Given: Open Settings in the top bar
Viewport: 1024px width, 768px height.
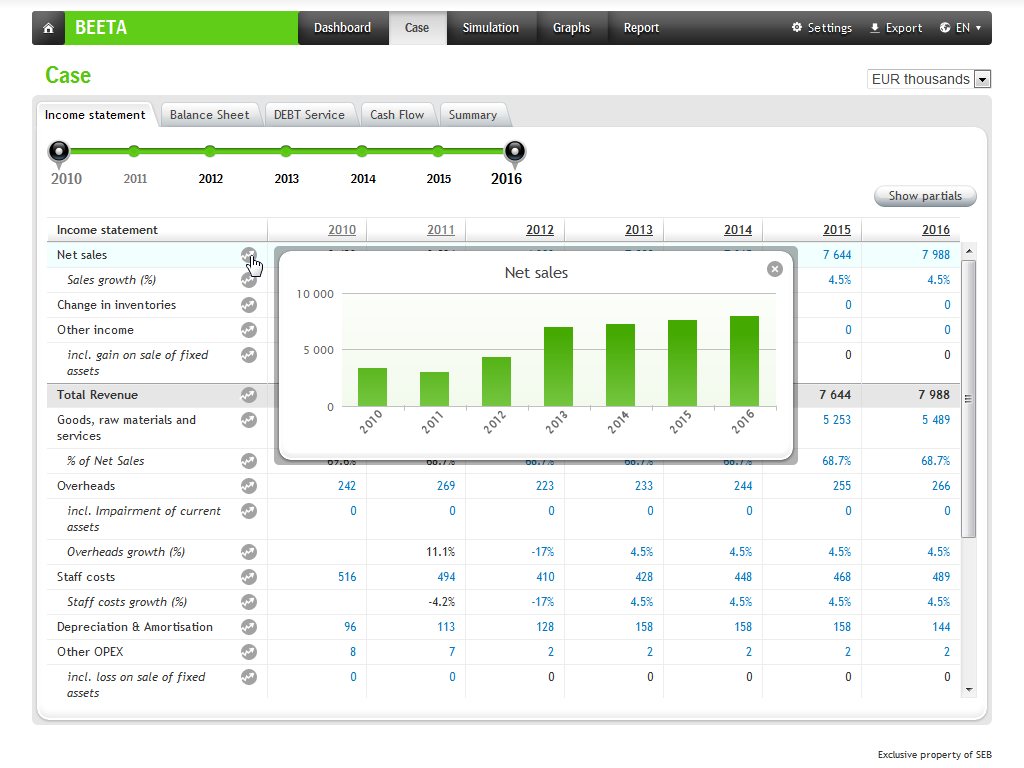Looking at the screenshot, I should click(822, 28).
